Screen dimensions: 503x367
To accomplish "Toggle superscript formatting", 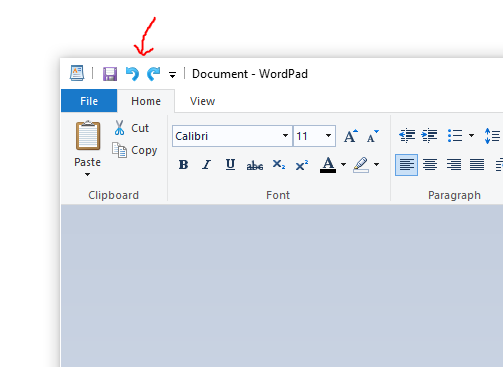I will pyautogui.click(x=302, y=165).
